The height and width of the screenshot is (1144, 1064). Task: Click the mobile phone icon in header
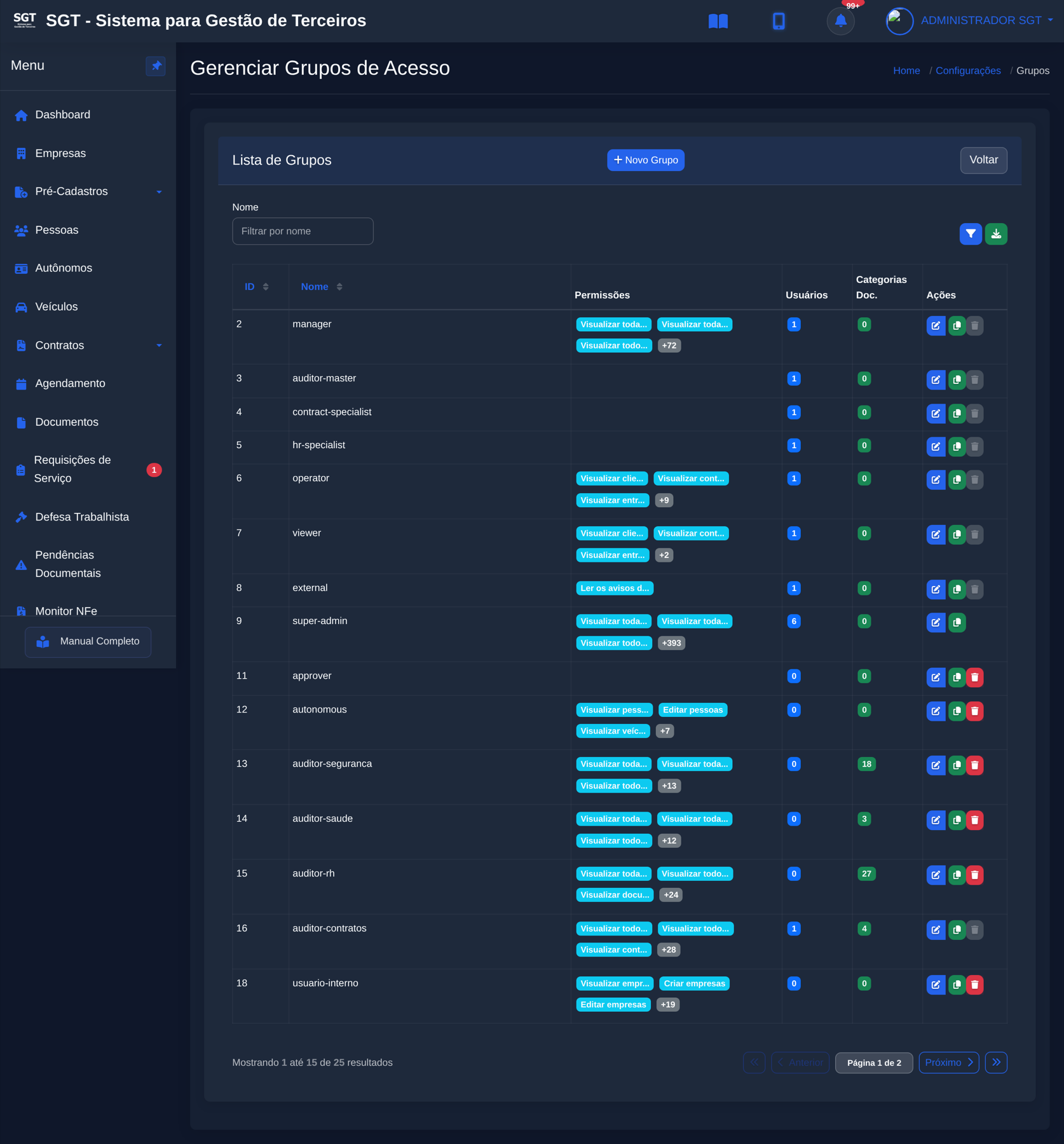[x=779, y=21]
